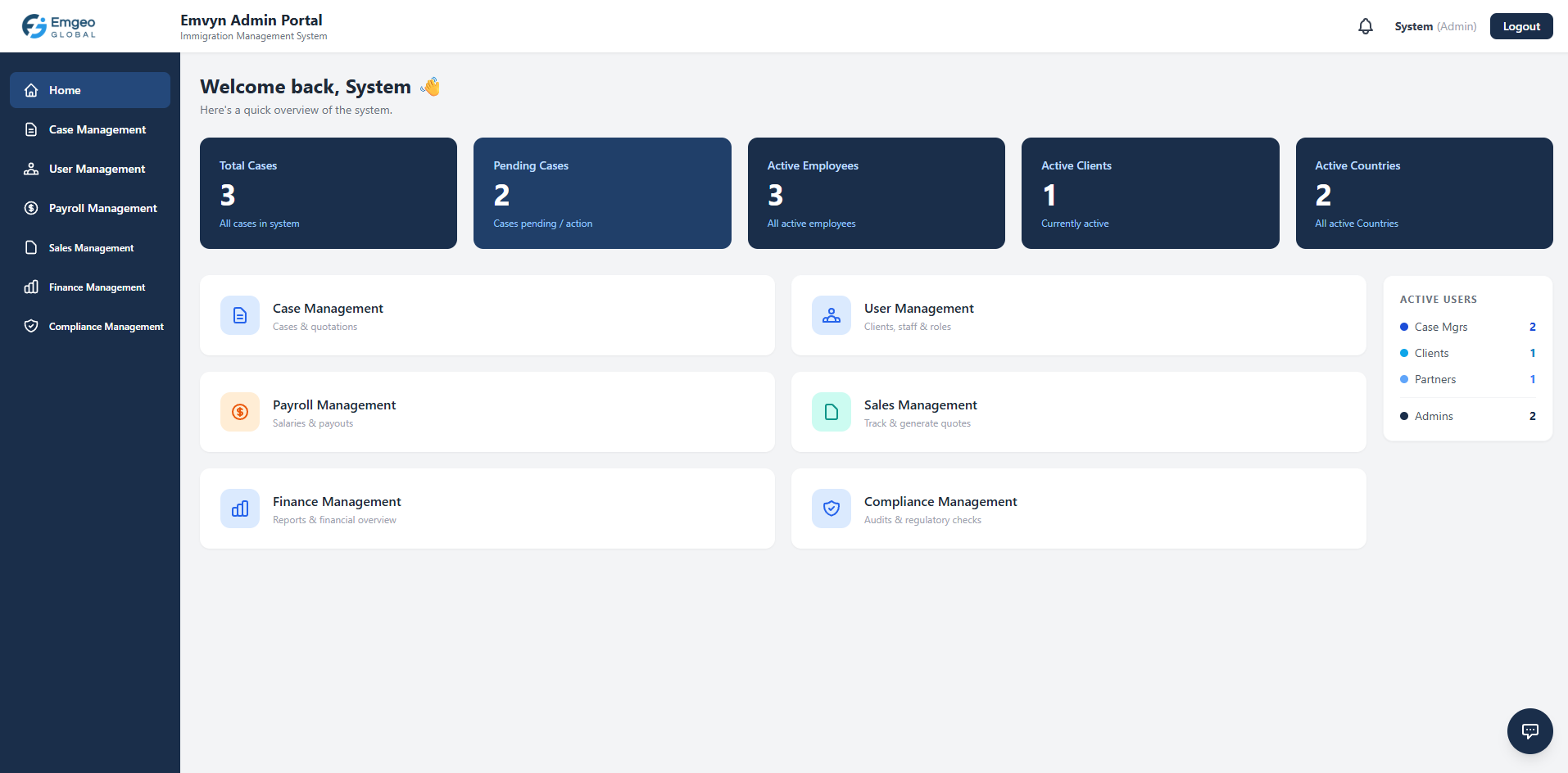Click the Case Management card document icon

coord(240,315)
